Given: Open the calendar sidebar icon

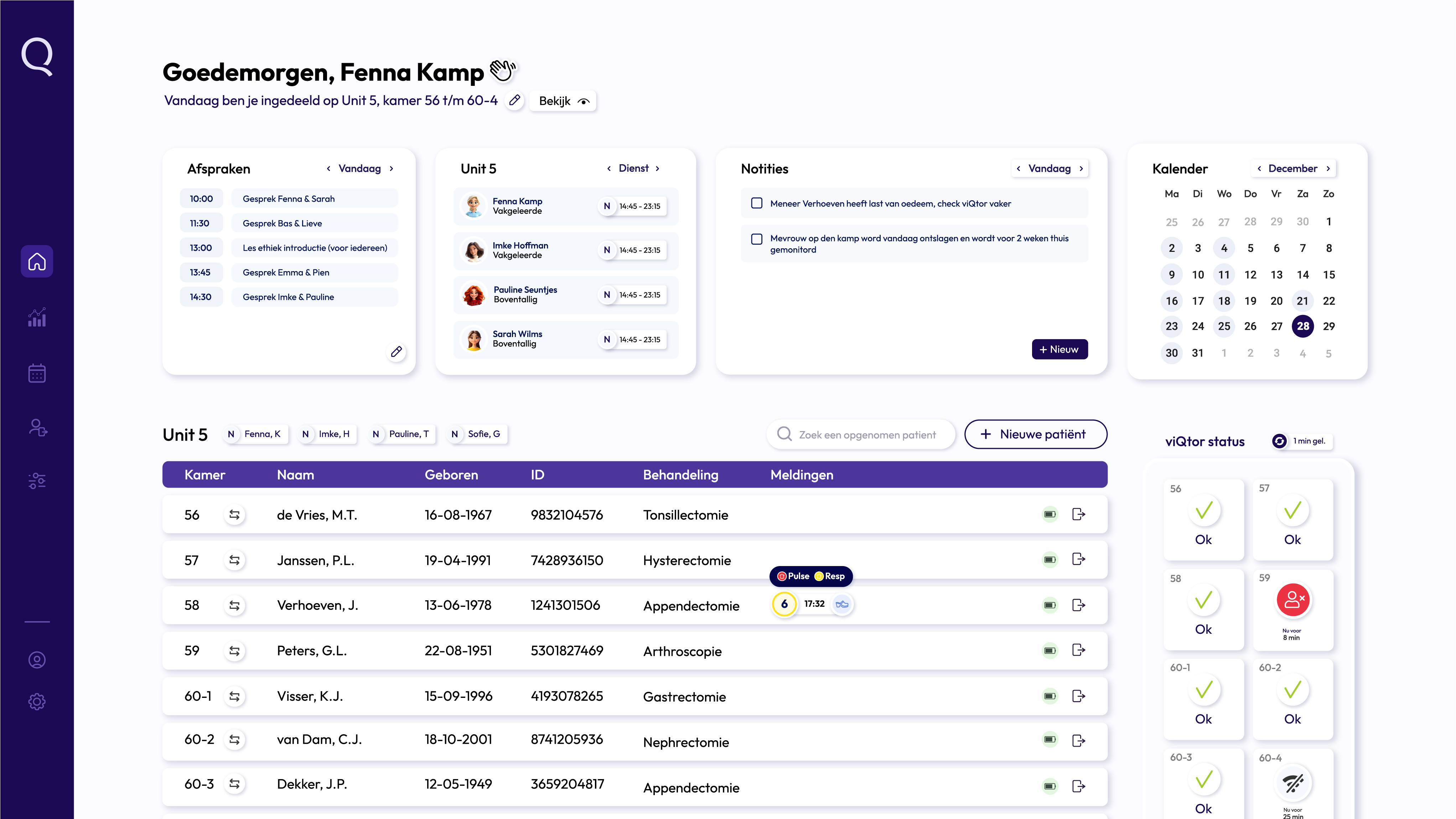Looking at the screenshot, I should tap(37, 373).
